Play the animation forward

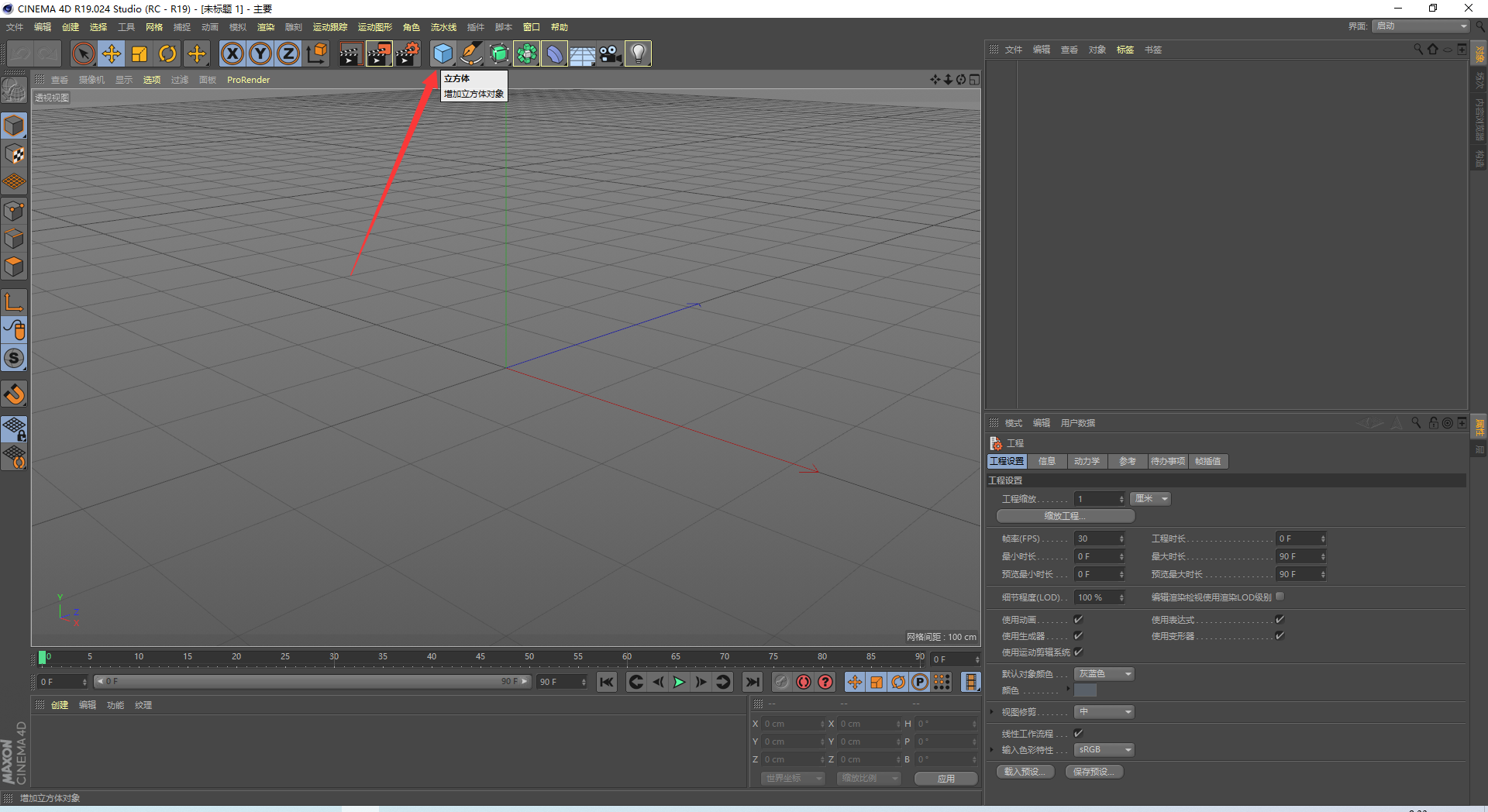pyautogui.click(x=679, y=682)
